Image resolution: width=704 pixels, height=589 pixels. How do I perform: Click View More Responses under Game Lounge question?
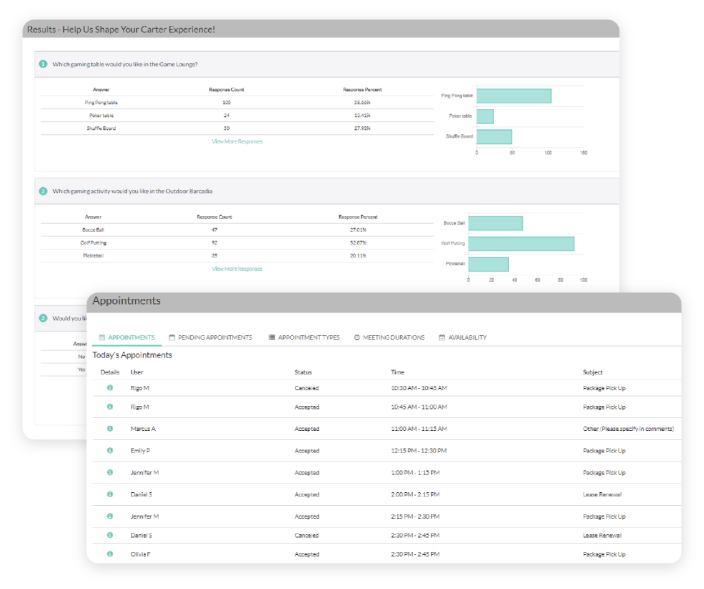(x=237, y=141)
